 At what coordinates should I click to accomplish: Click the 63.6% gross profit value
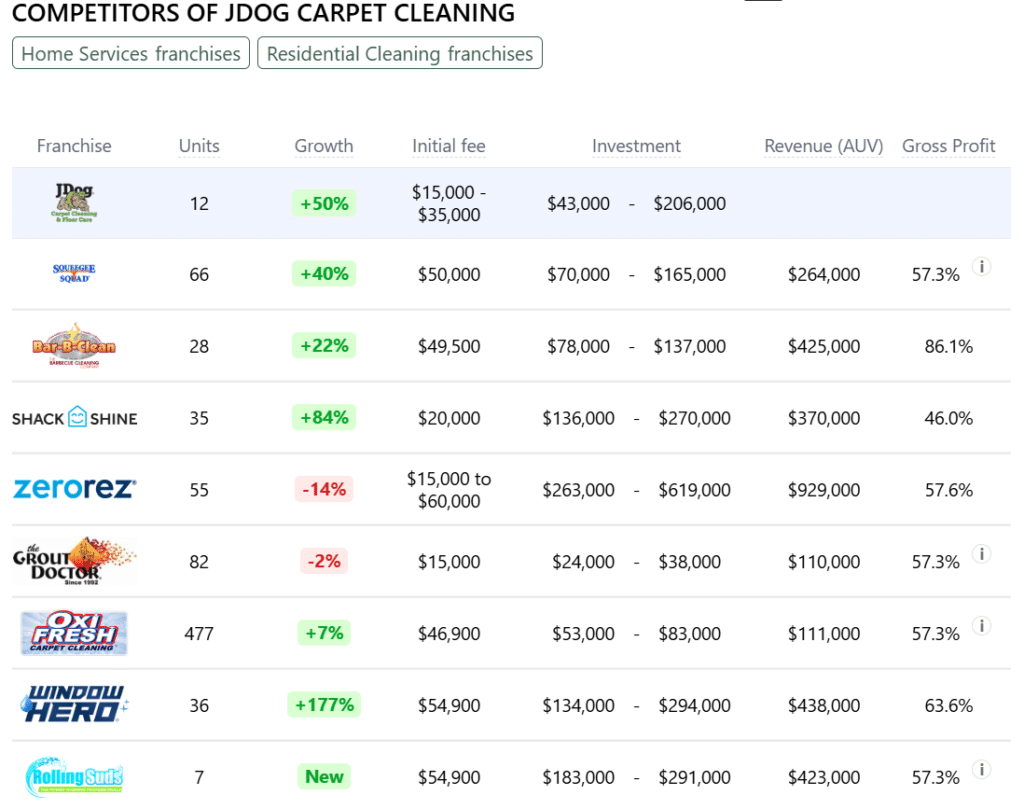coord(948,705)
